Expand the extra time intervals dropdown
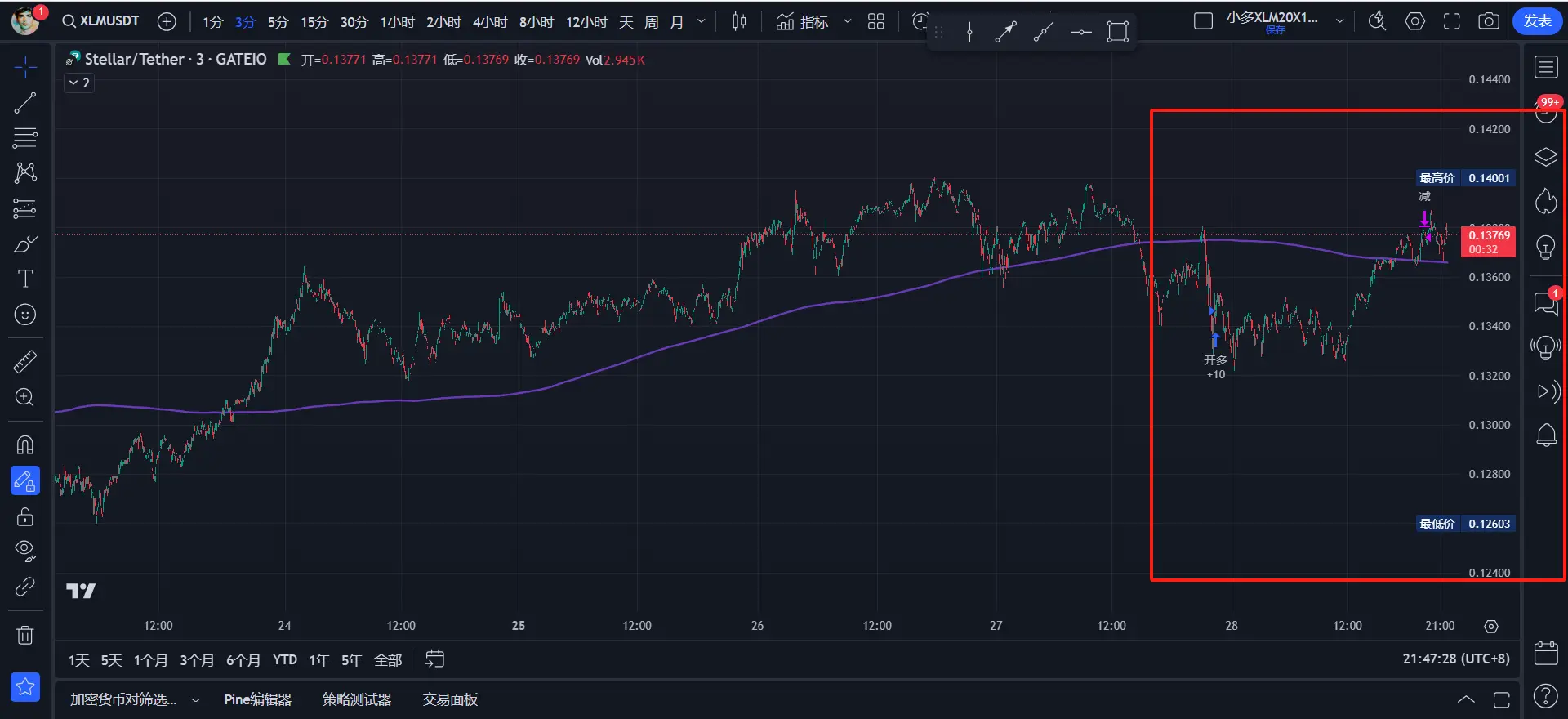Image resolution: width=1568 pixels, height=719 pixels. coord(701,21)
